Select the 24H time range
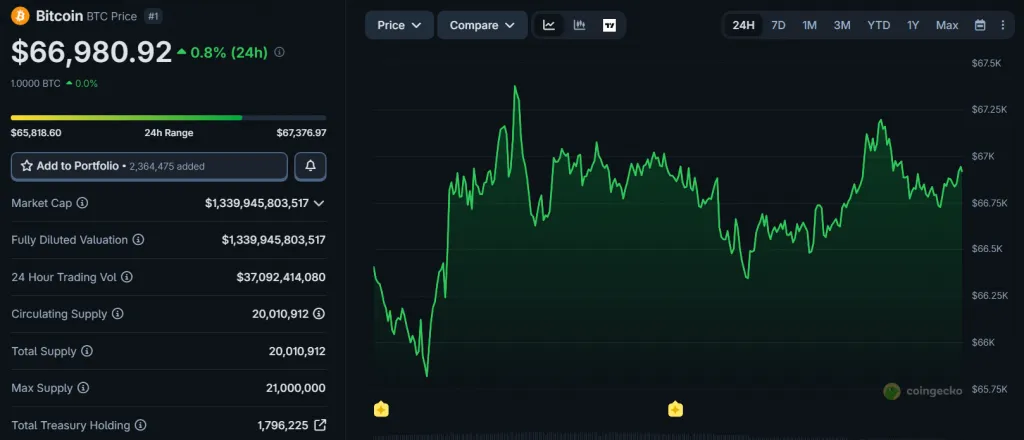Viewport: 1024px width, 440px height. click(743, 25)
